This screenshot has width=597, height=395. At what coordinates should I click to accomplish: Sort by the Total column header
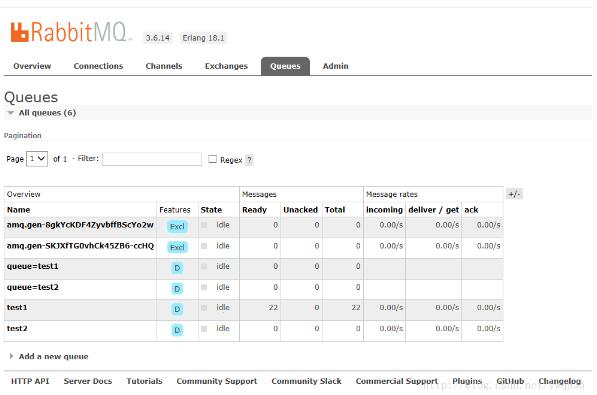pos(335,210)
